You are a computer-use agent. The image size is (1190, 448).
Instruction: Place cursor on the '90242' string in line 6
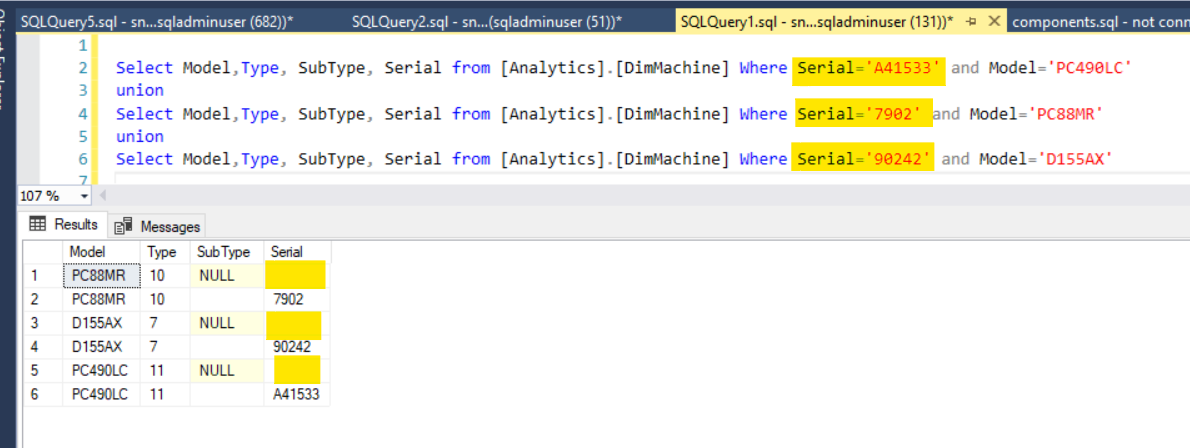coord(900,159)
